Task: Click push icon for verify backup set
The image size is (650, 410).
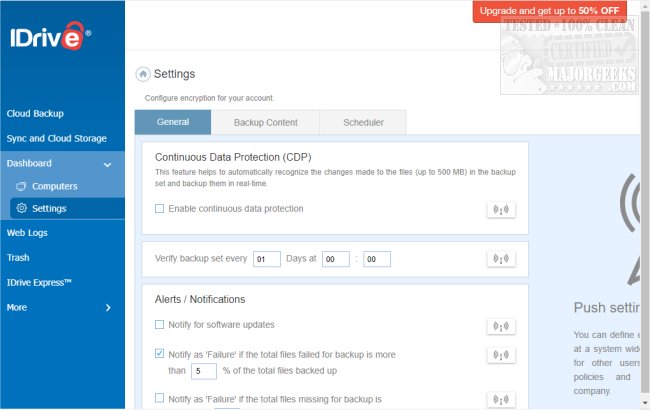Action: coord(500,259)
